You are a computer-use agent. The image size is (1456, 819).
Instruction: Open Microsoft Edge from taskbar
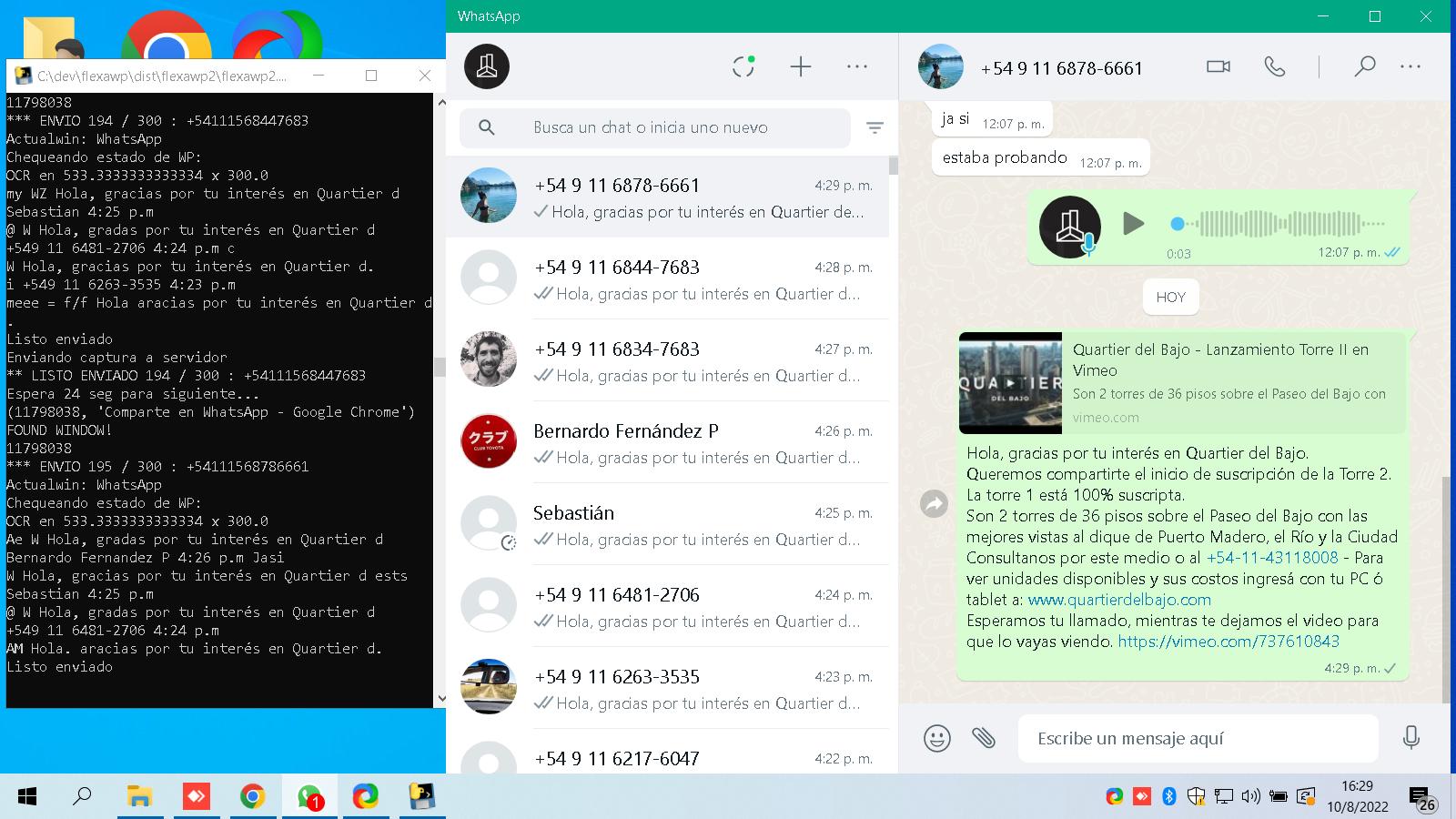pyautogui.click(x=366, y=796)
